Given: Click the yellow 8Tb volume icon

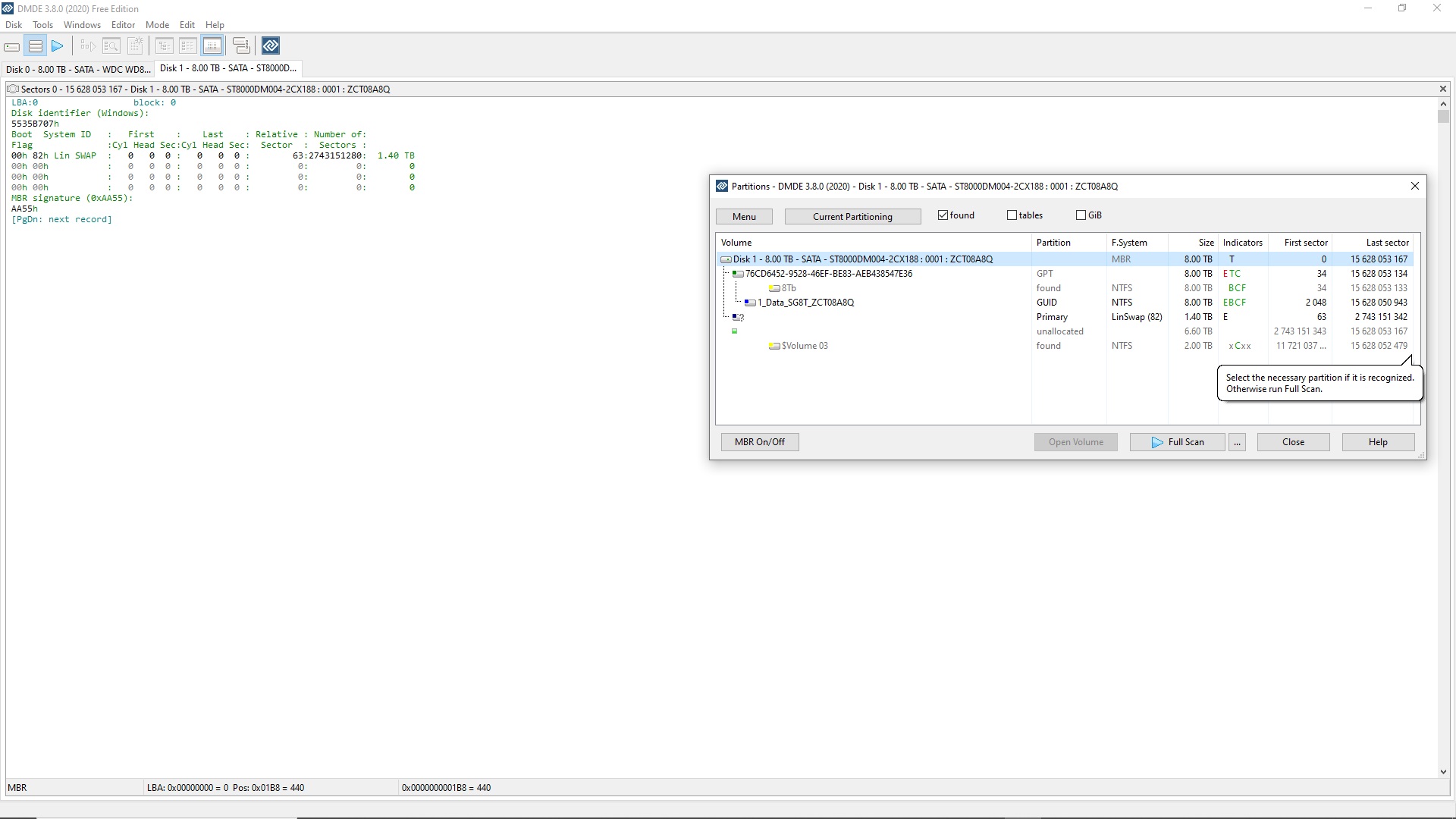Looking at the screenshot, I should 774,288.
